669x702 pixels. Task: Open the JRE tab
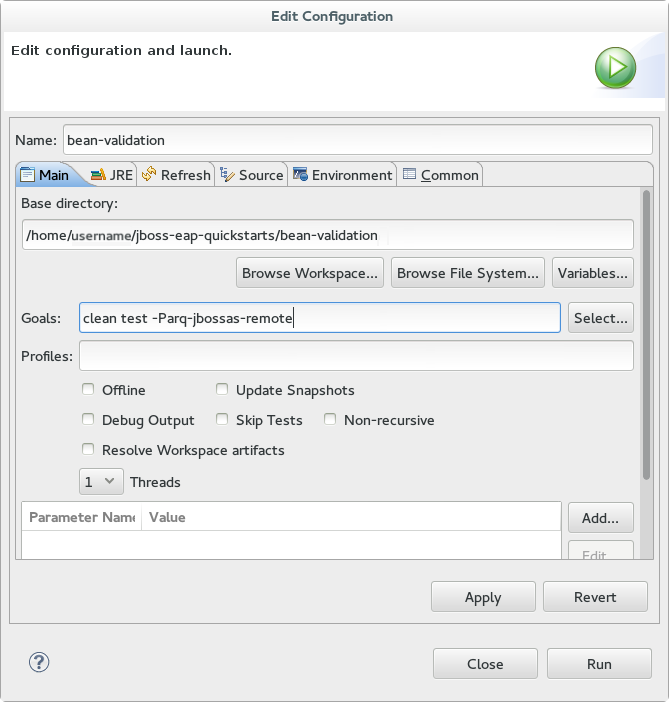[x=111, y=175]
